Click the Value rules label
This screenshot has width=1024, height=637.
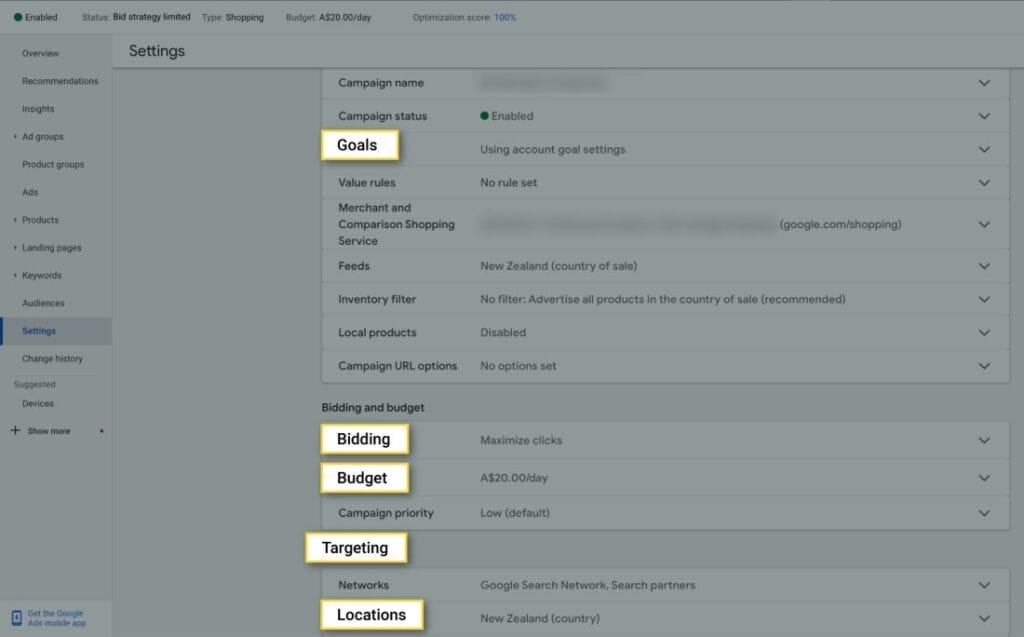(x=367, y=183)
